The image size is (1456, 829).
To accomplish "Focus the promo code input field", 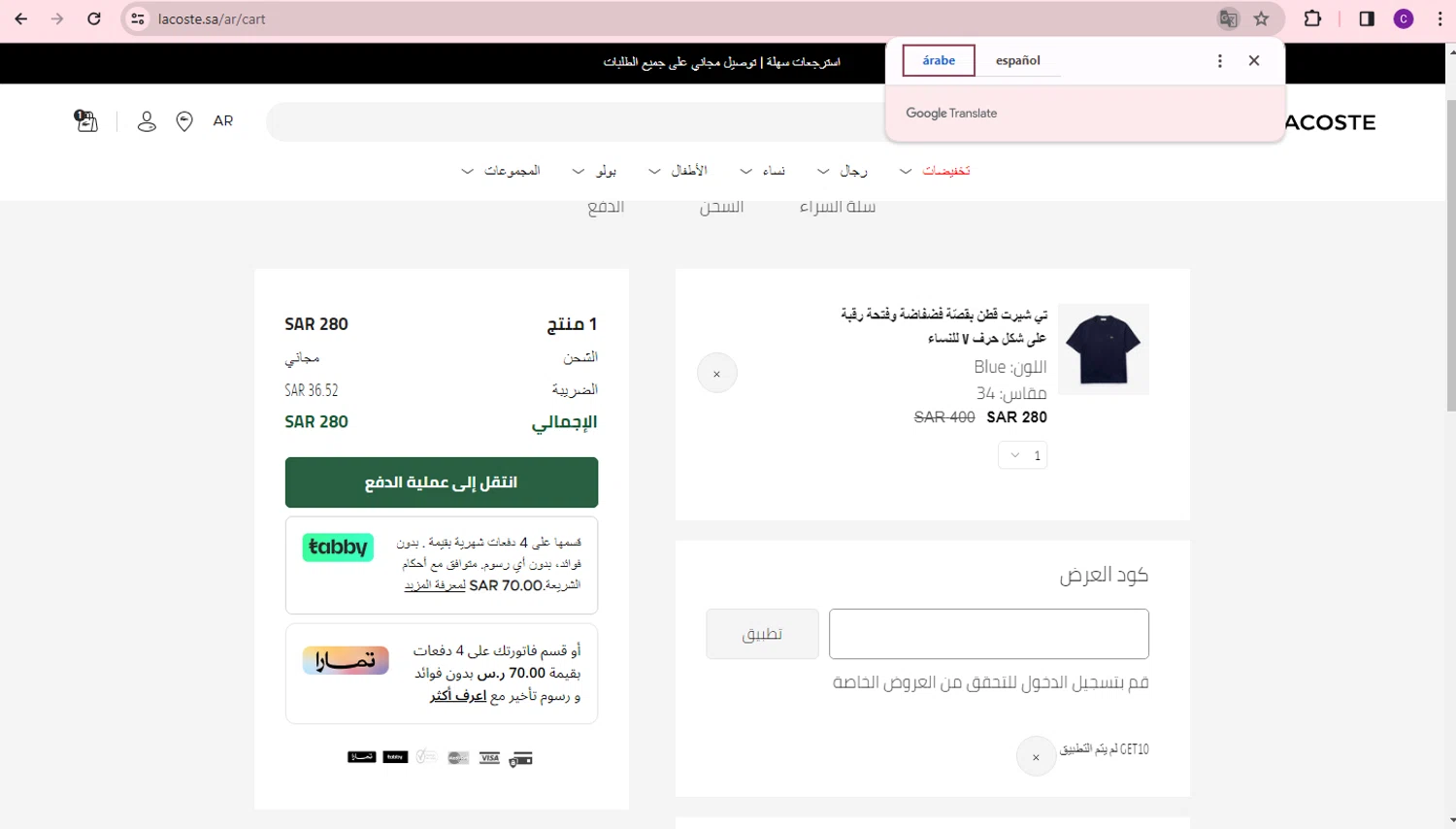I will 989,634.
